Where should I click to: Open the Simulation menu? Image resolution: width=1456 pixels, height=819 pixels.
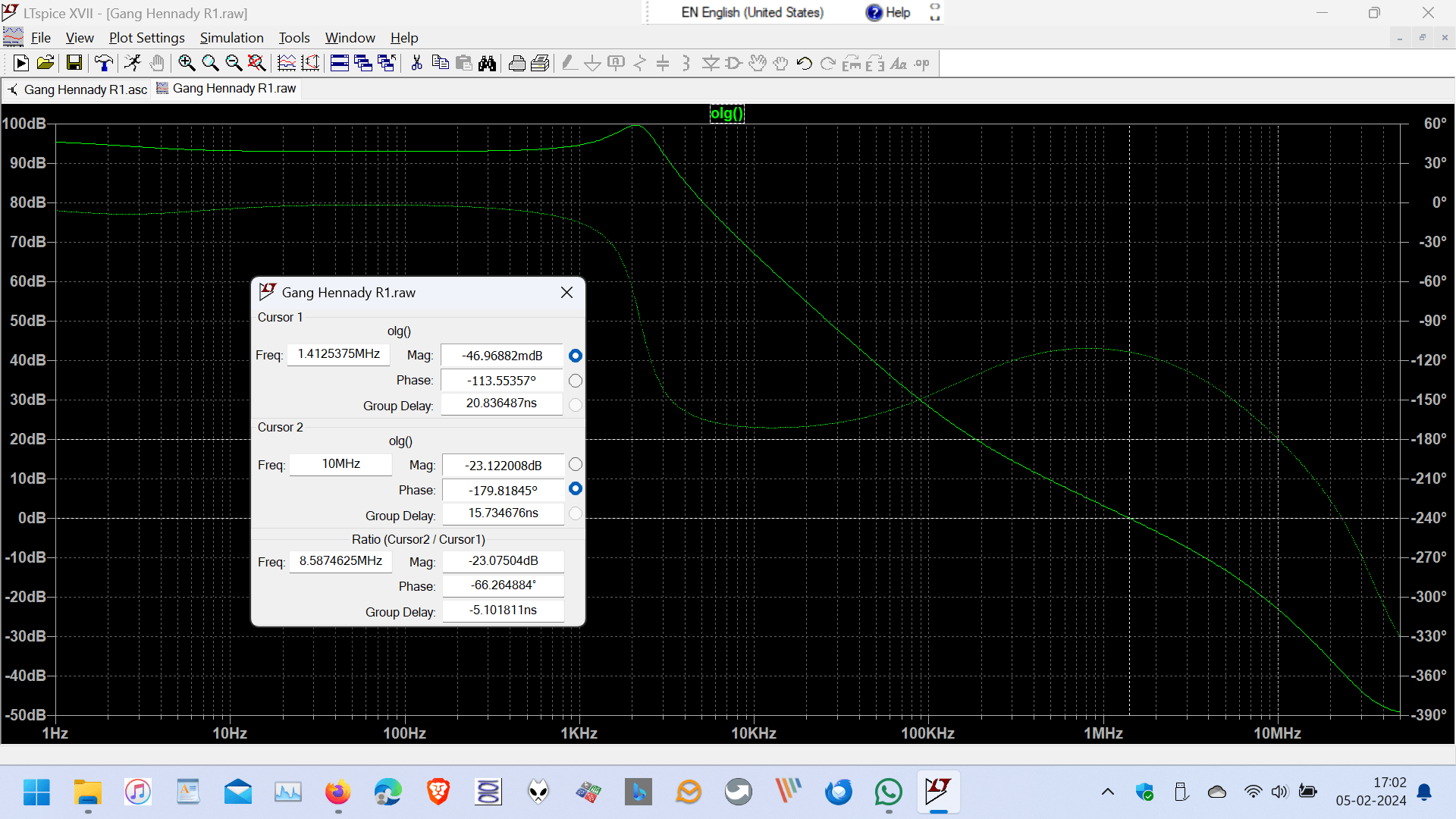[231, 38]
